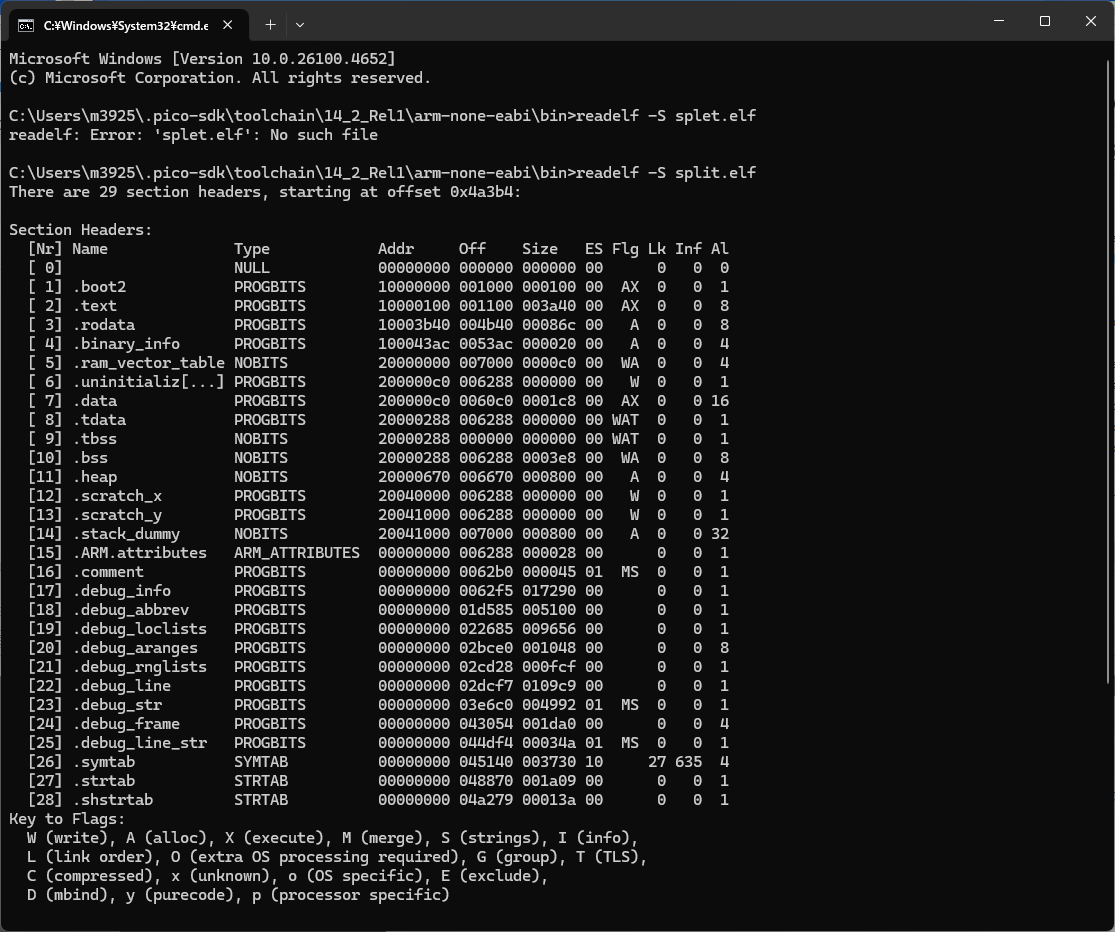1115x932 pixels.
Task: Click the SYMTAB type in .symtab row
Action: tap(260, 762)
